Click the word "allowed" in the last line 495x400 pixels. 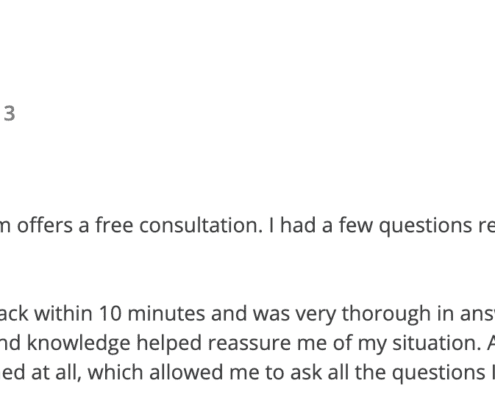[184, 372]
